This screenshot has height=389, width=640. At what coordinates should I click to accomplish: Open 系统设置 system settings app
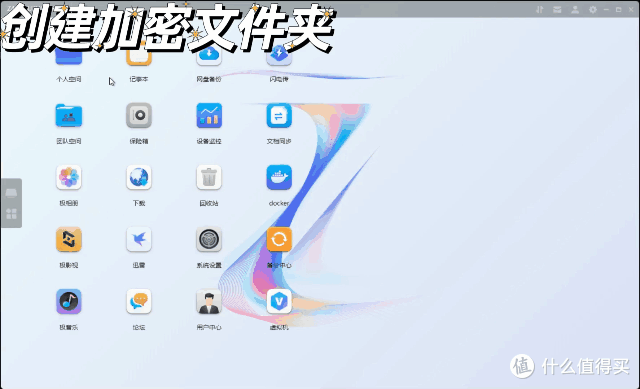click(x=209, y=240)
